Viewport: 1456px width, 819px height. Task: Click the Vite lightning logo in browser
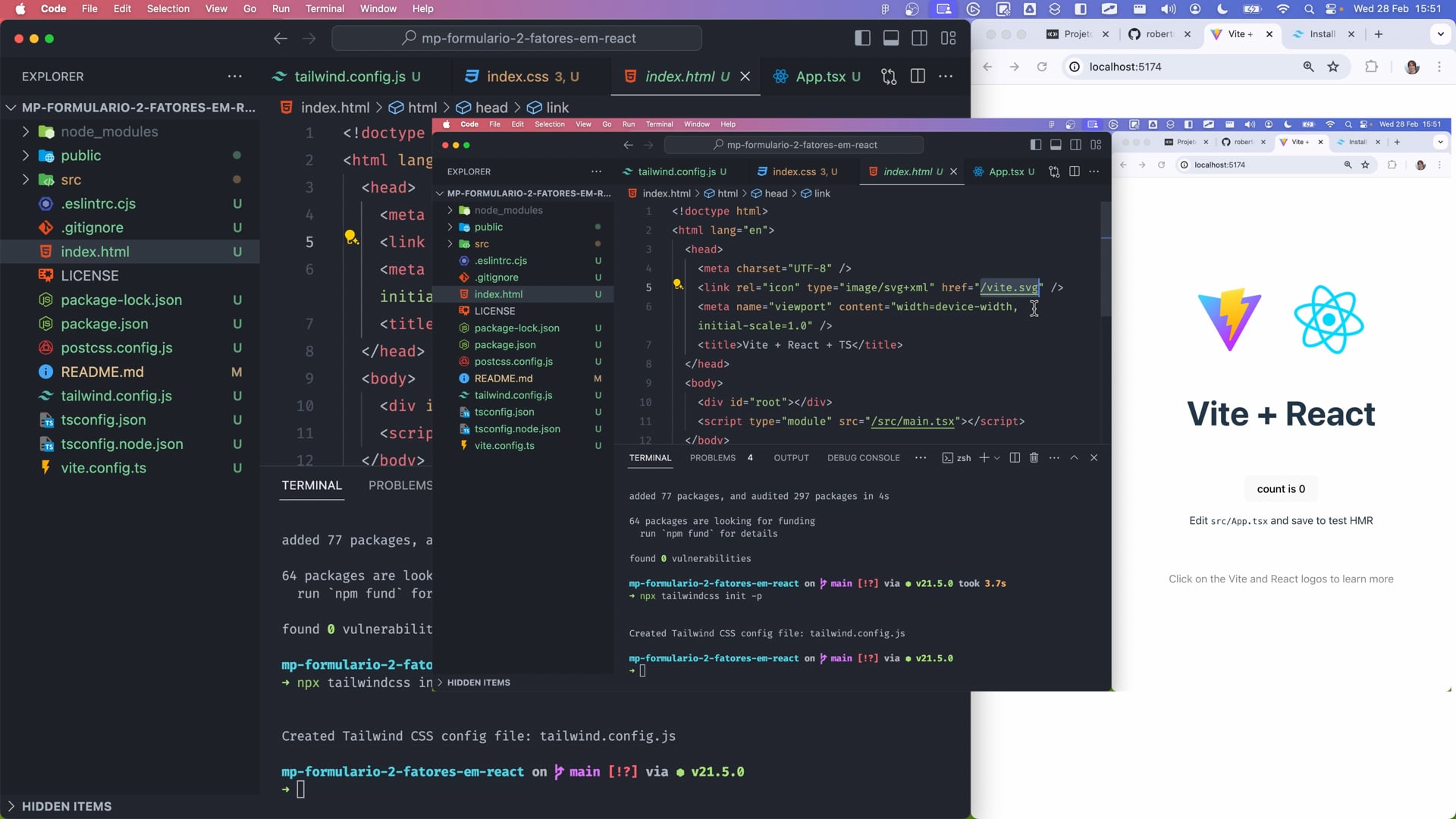click(1228, 319)
